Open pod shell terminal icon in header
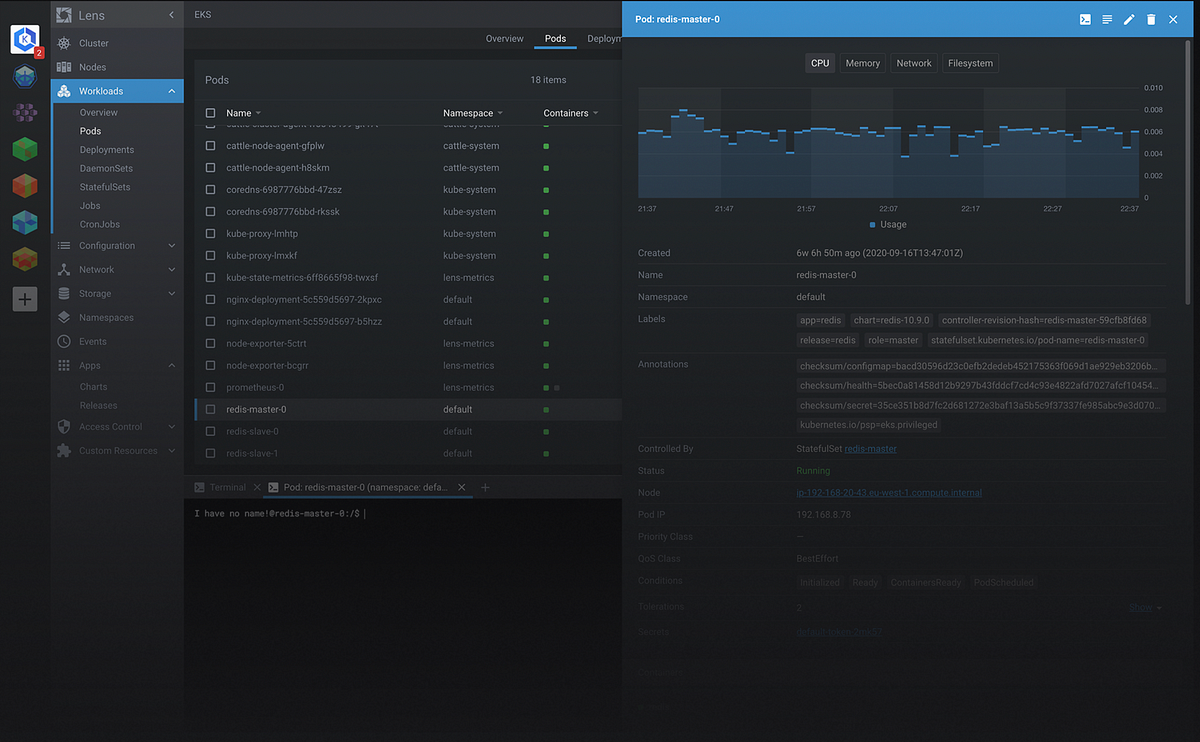The width and height of the screenshot is (1200, 742). pyautogui.click(x=1085, y=19)
